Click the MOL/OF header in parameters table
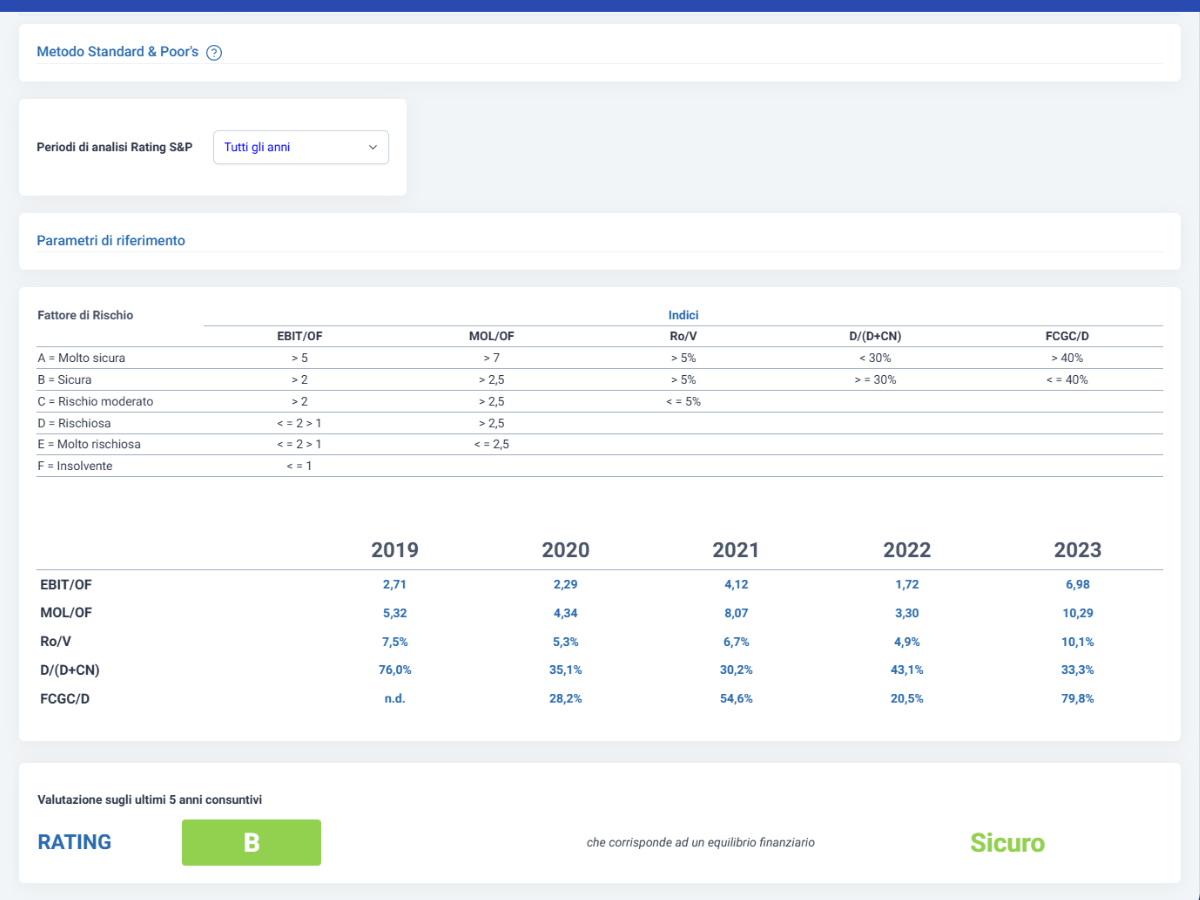 pyautogui.click(x=491, y=336)
